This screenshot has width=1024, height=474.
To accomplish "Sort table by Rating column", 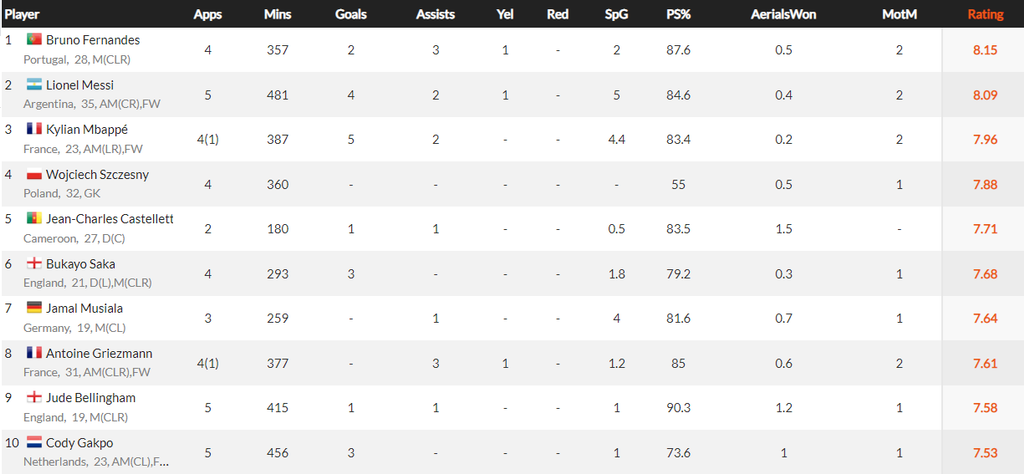I will [x=985, y=15].
